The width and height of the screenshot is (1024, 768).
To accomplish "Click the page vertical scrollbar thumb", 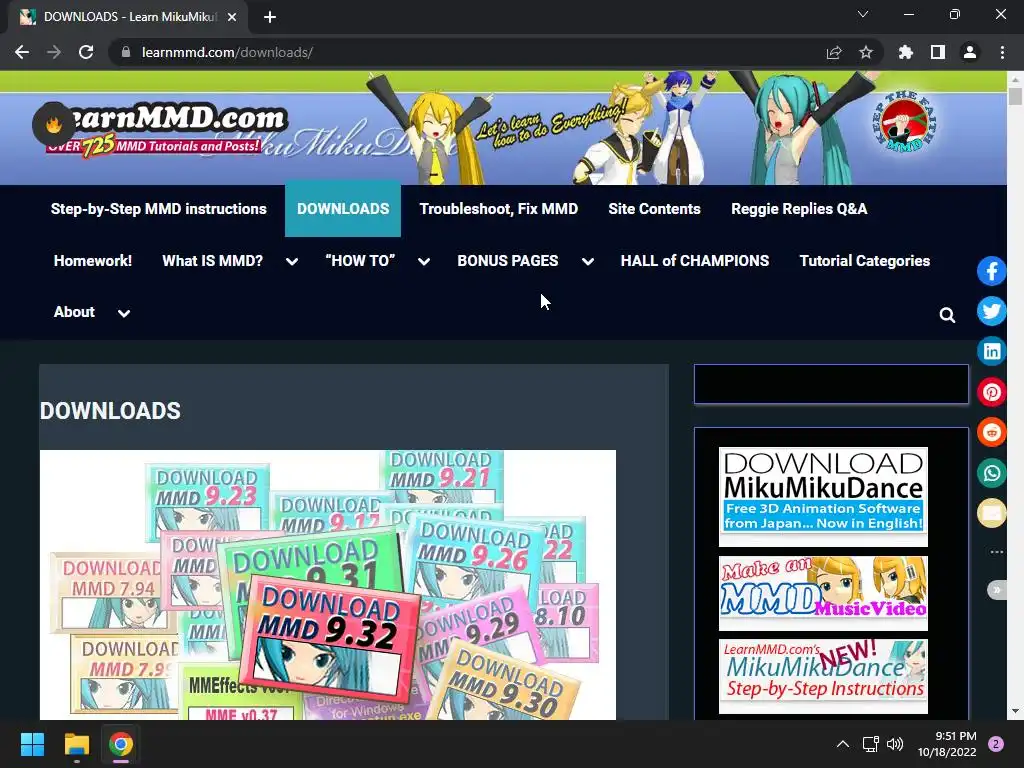I will [1015, 96].
